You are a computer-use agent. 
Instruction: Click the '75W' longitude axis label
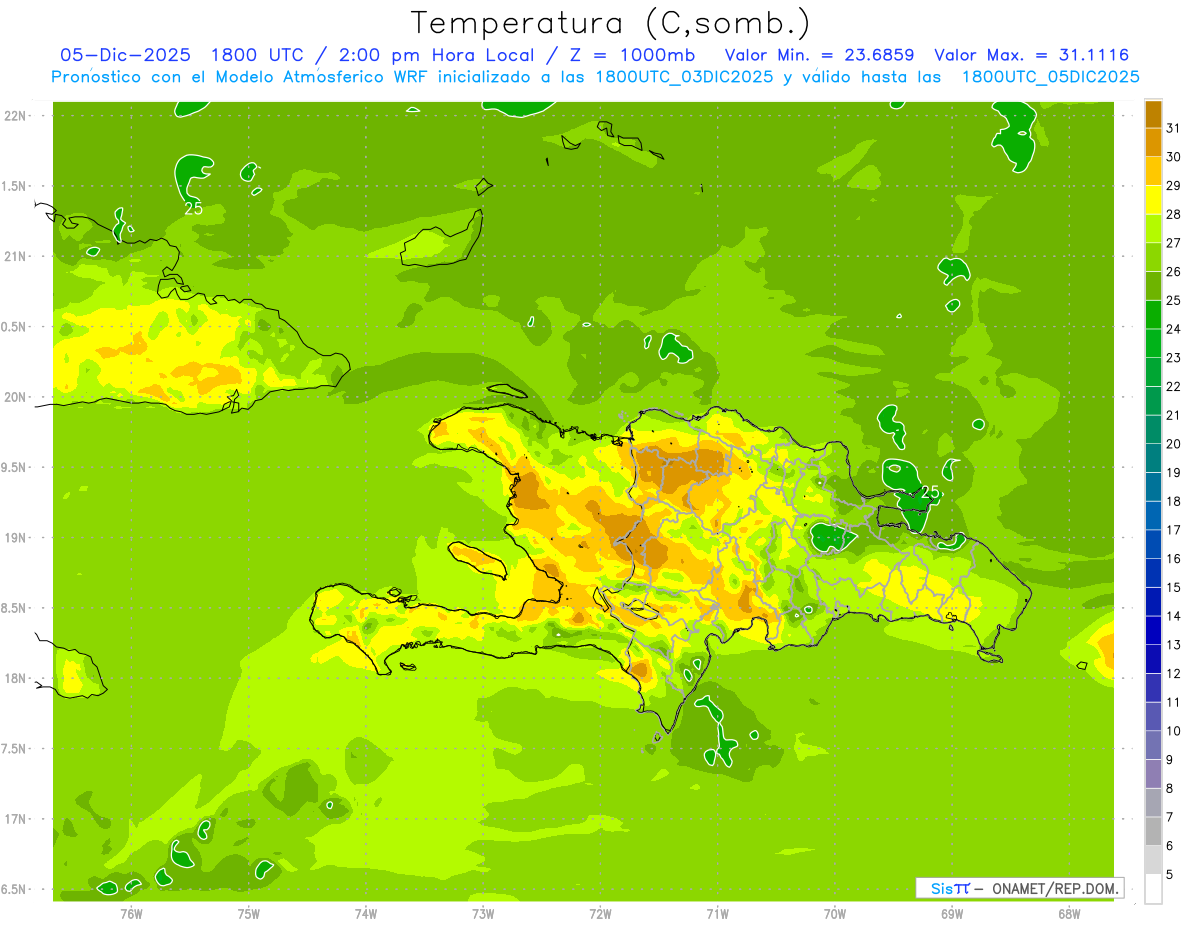point(249,914)
